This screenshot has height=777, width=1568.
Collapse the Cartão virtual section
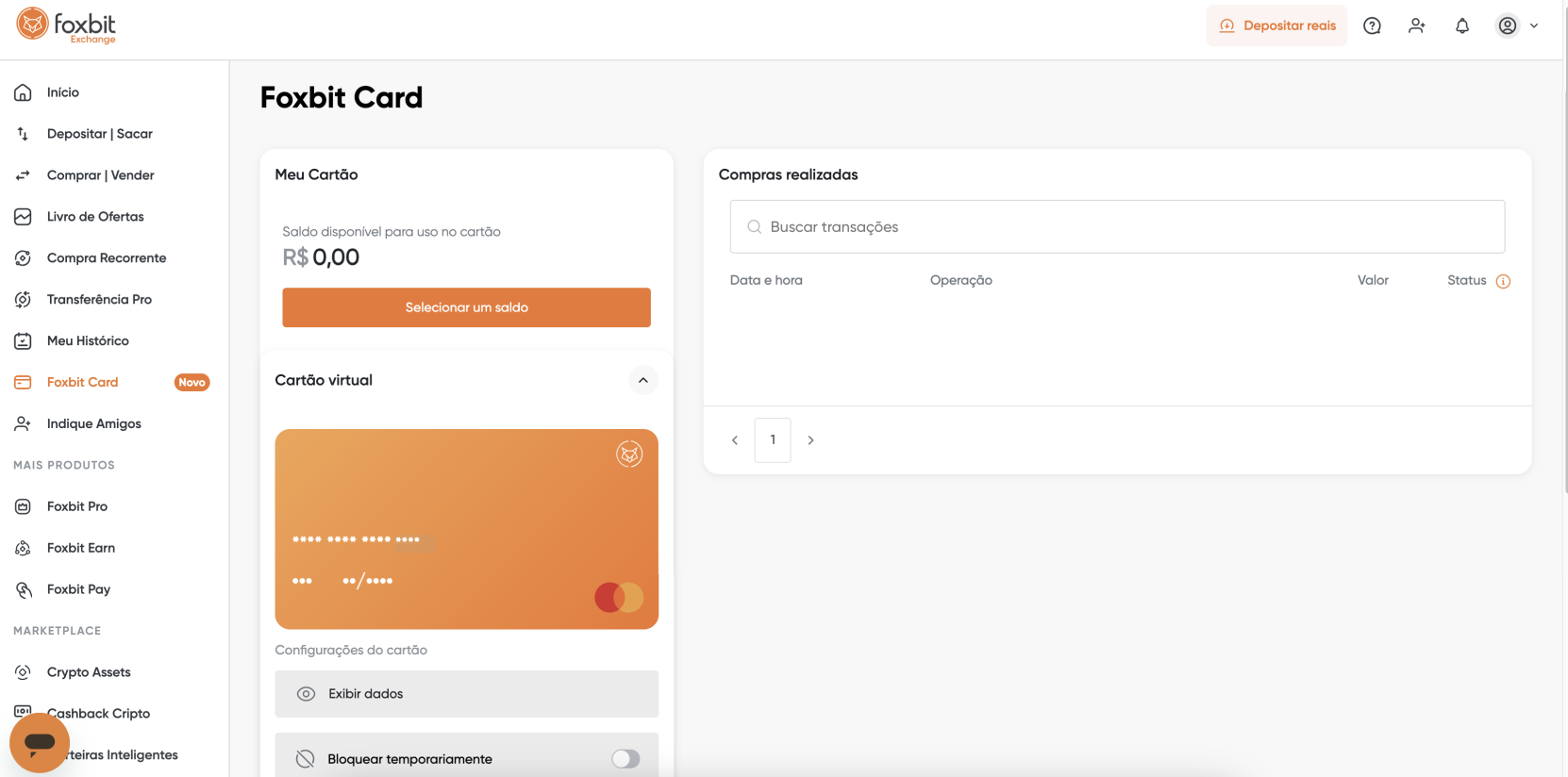642,380
